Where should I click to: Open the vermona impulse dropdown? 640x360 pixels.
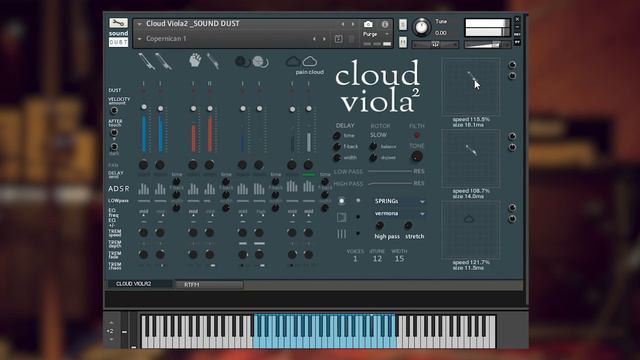pos(400,213)
